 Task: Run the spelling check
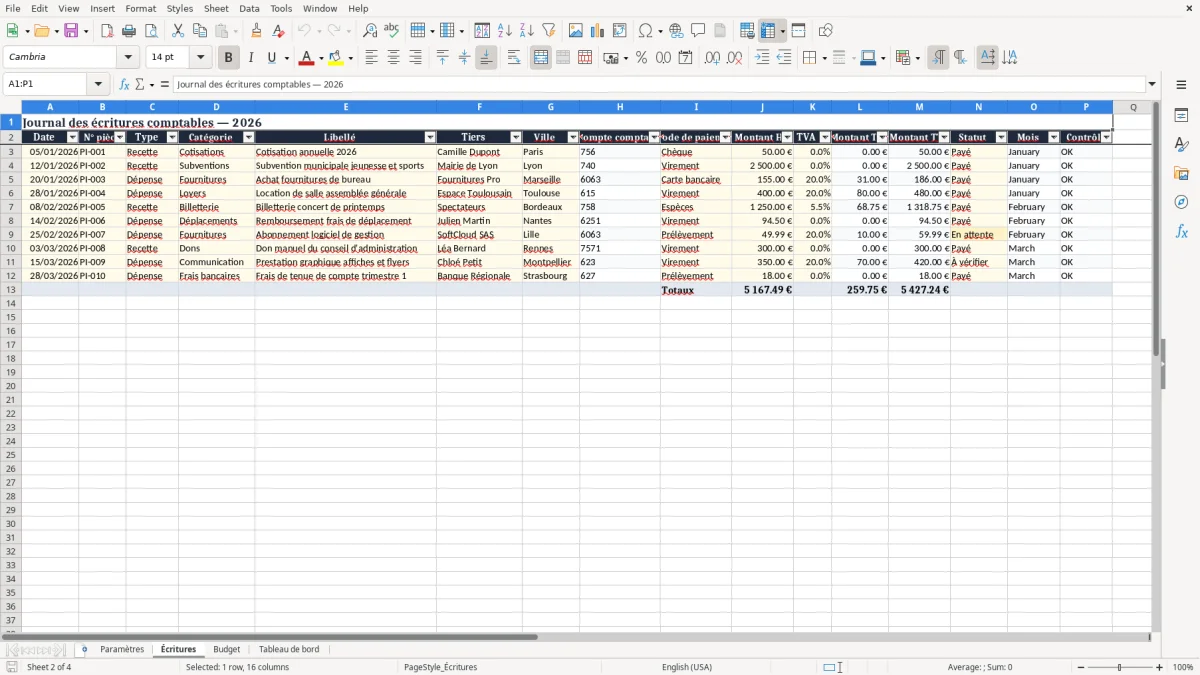coord(392,31)
